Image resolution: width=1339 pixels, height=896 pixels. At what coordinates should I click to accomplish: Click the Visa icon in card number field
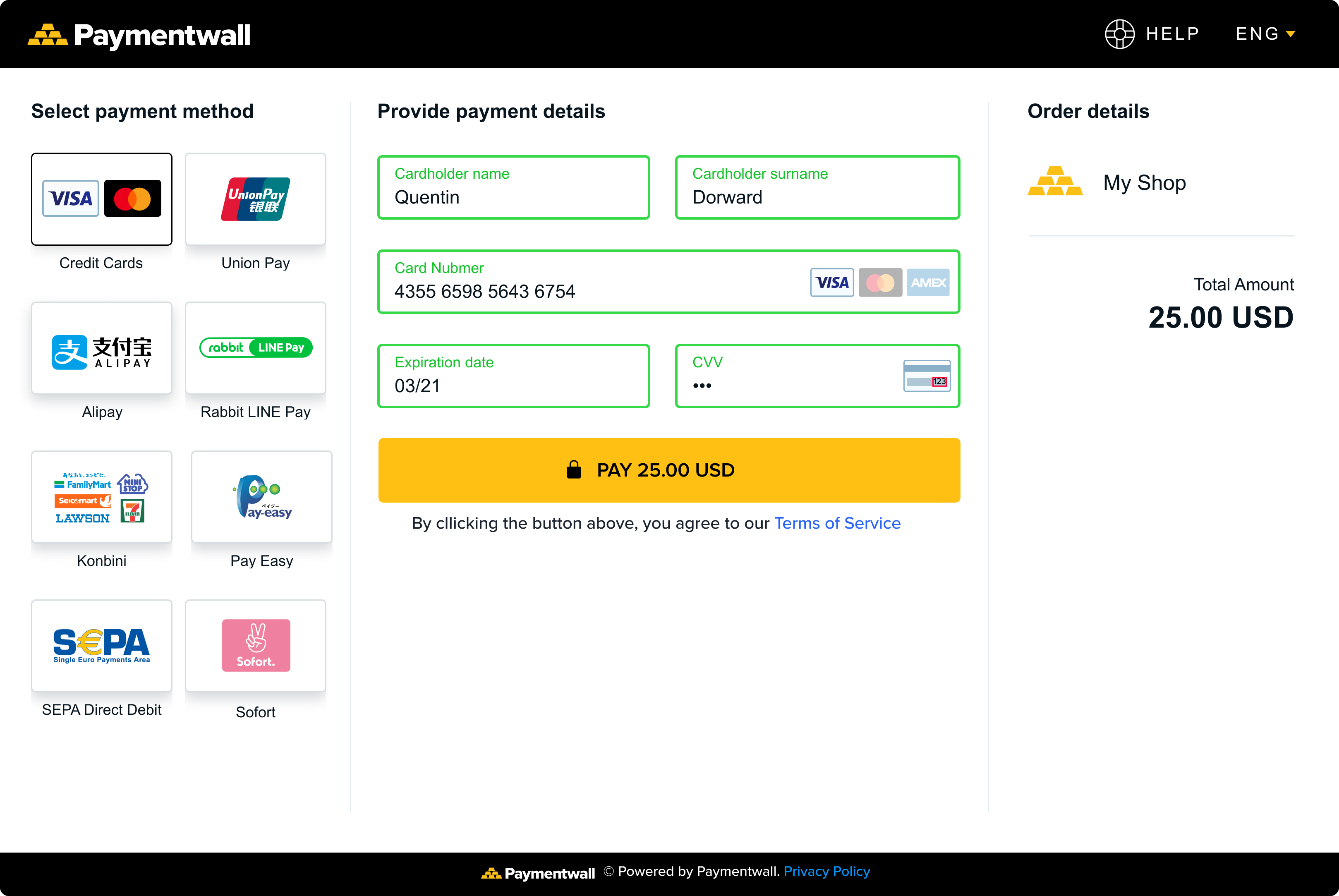(832, 282)
